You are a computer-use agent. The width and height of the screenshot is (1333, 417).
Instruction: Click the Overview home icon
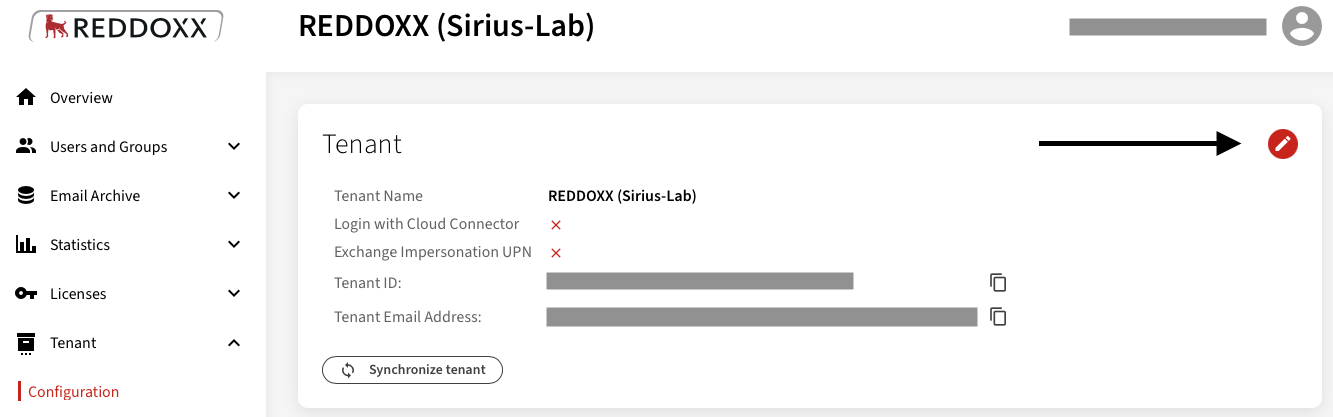tap(26, 97)
